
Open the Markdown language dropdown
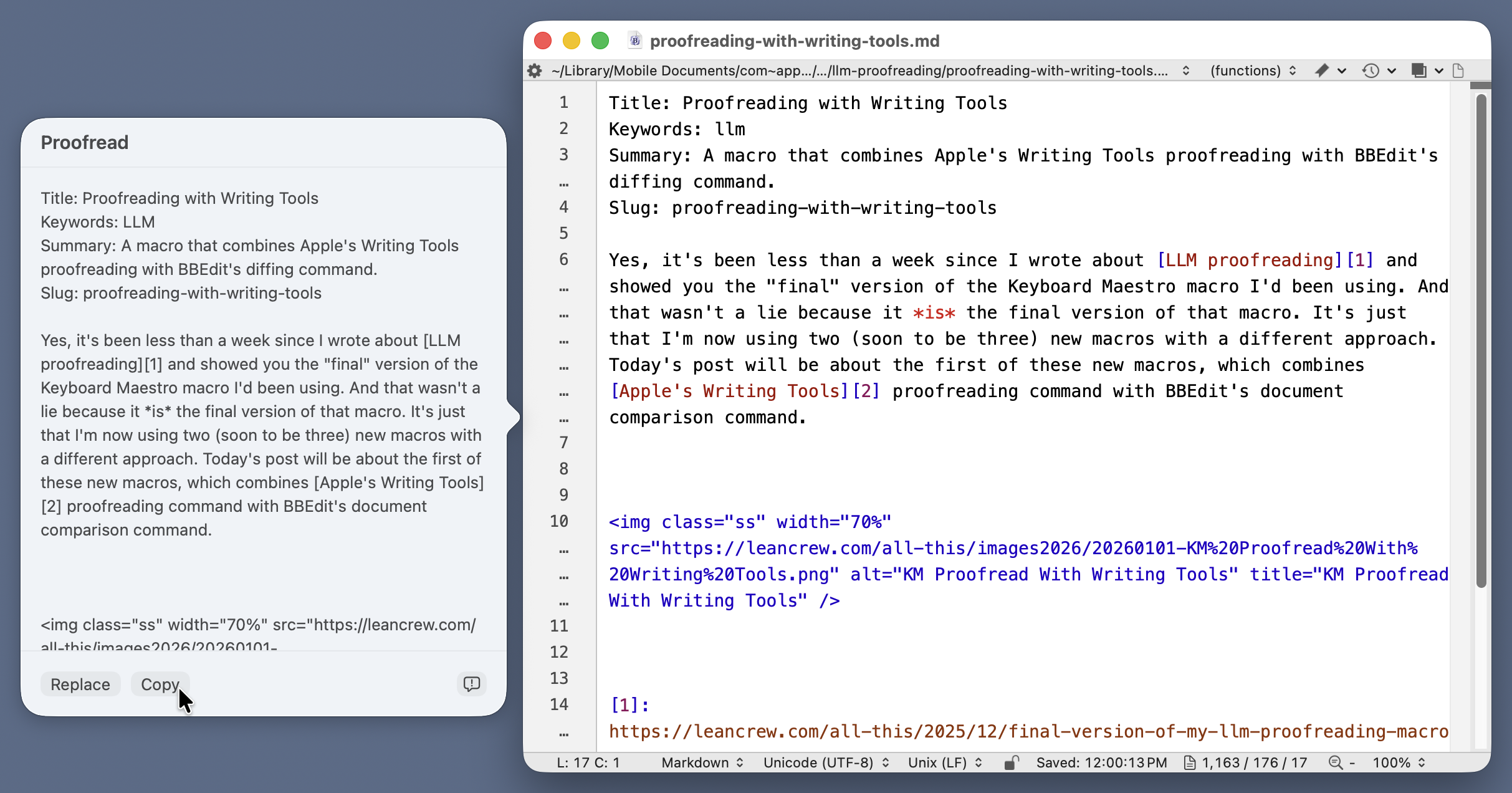(701, 762)
